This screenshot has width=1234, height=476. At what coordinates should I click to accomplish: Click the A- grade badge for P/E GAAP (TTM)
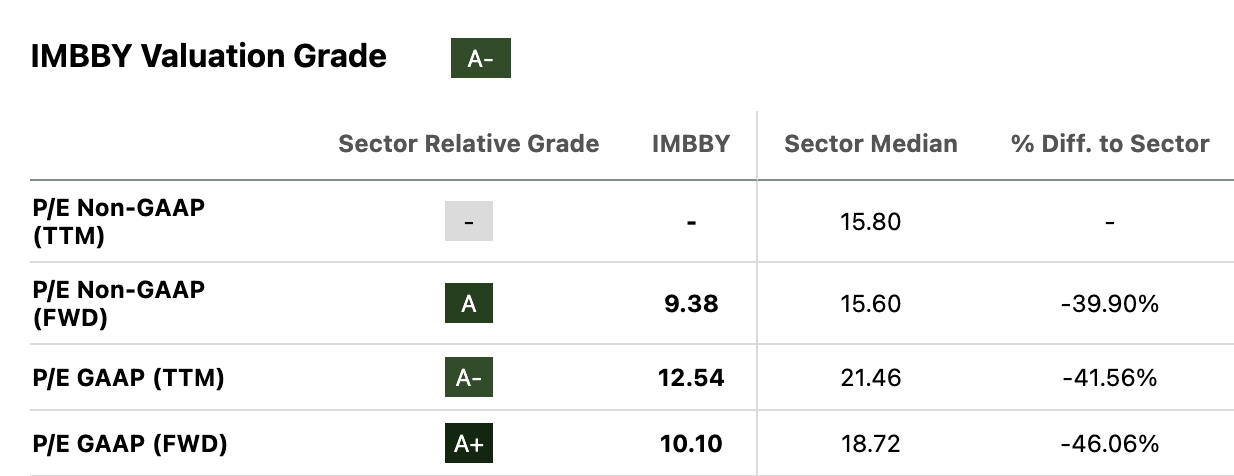pos(469,377)
